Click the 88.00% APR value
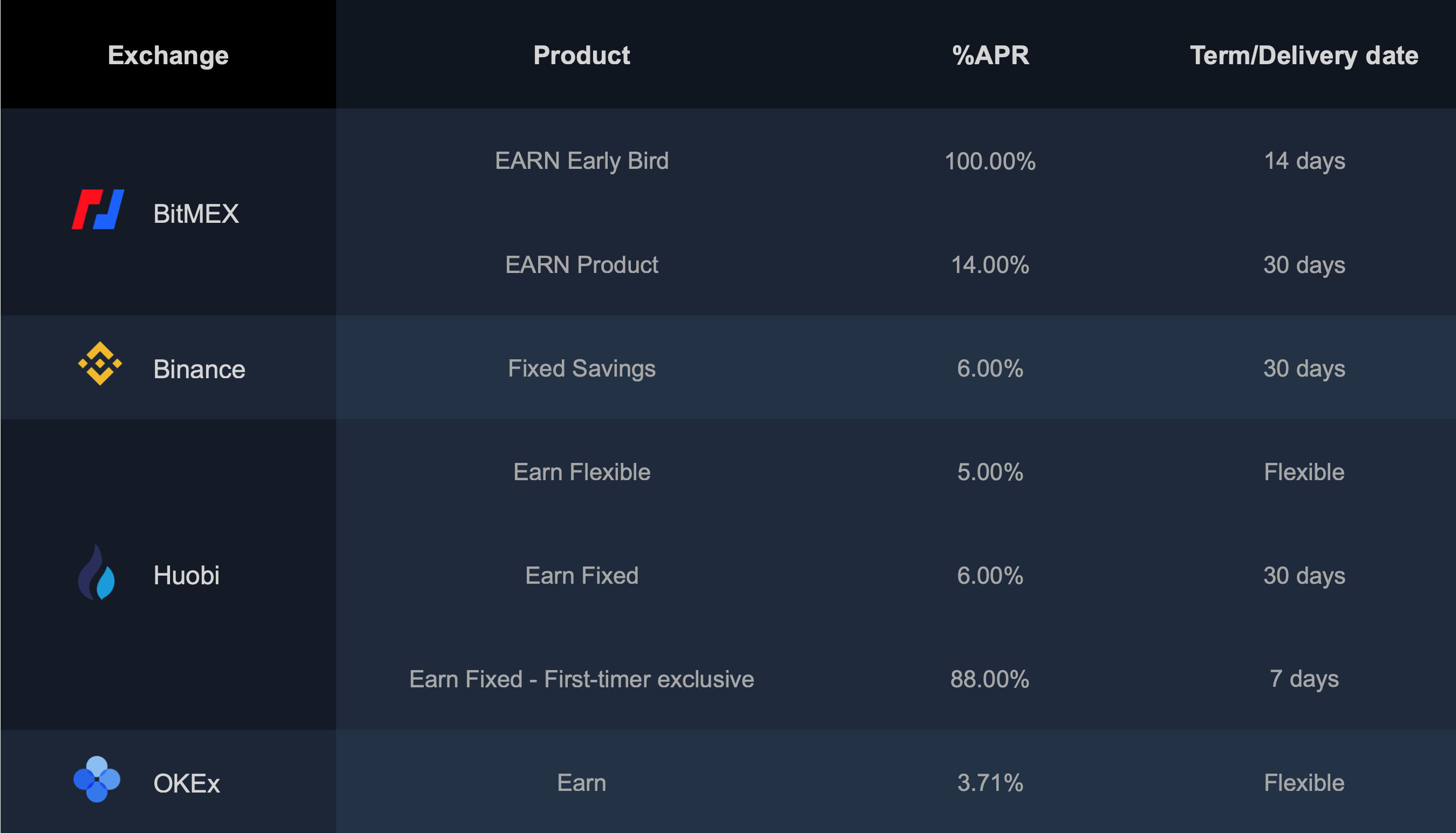The image size is (1456, 833). pyautogui.click(x=990, y=679)
